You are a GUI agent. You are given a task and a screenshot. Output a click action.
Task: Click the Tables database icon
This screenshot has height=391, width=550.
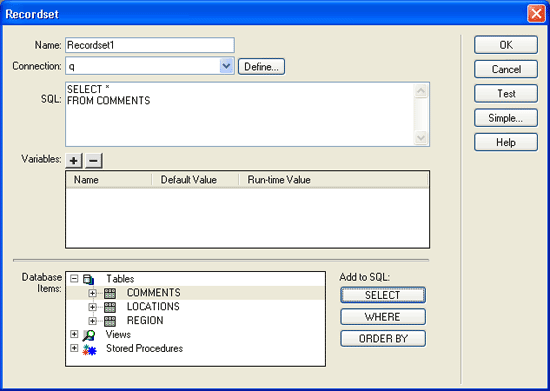[88, 279]
